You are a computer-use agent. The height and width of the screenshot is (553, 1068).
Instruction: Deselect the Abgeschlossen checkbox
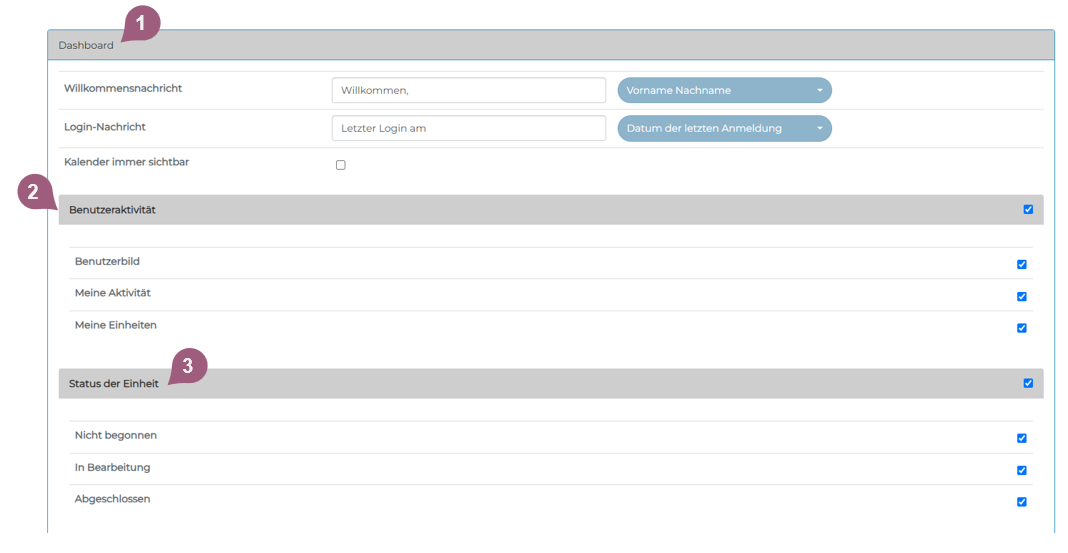[1022, 502]
